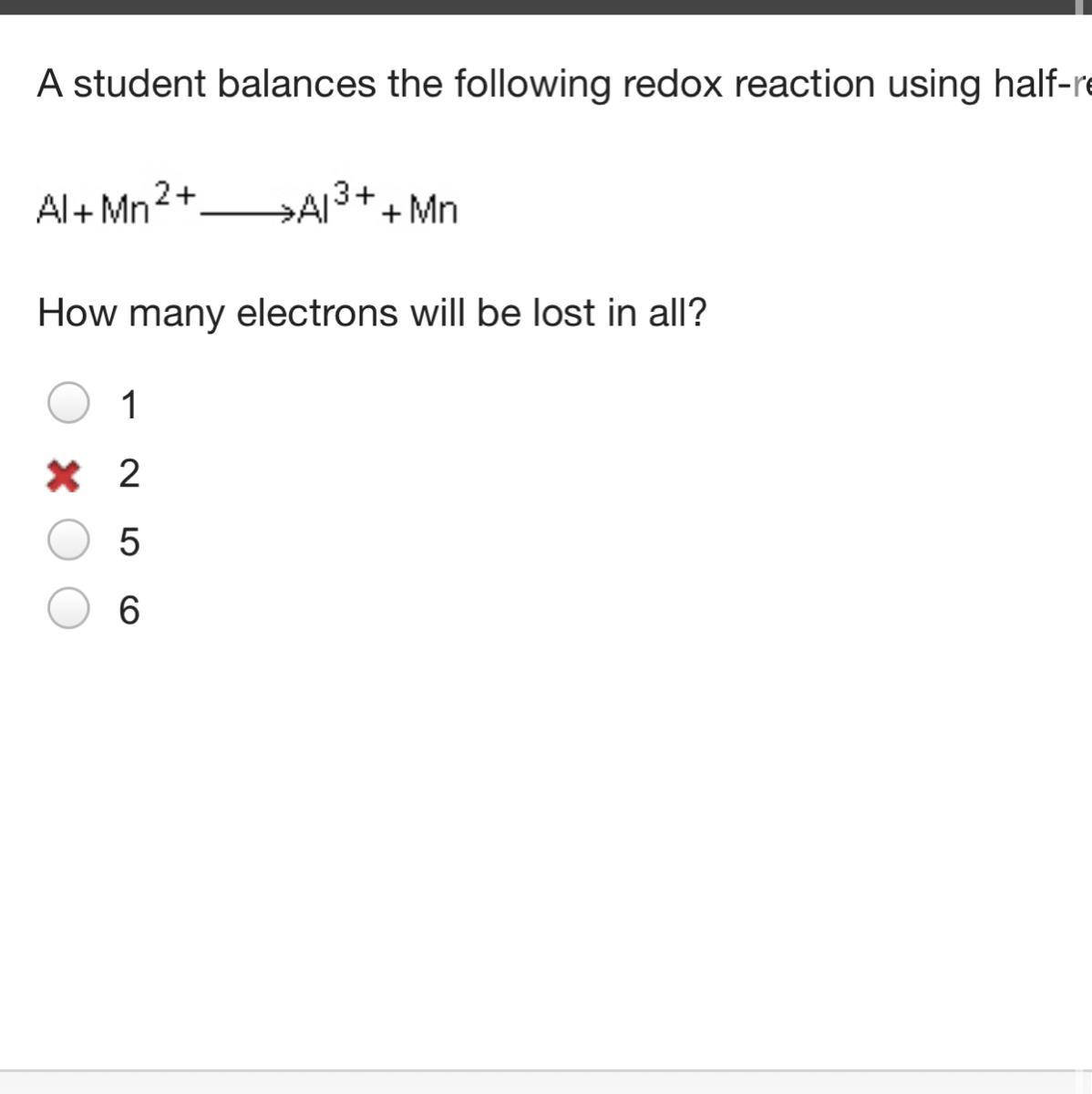
Task: Click the Mn²⁺ reactant in the equation
Action: [148, 205]
